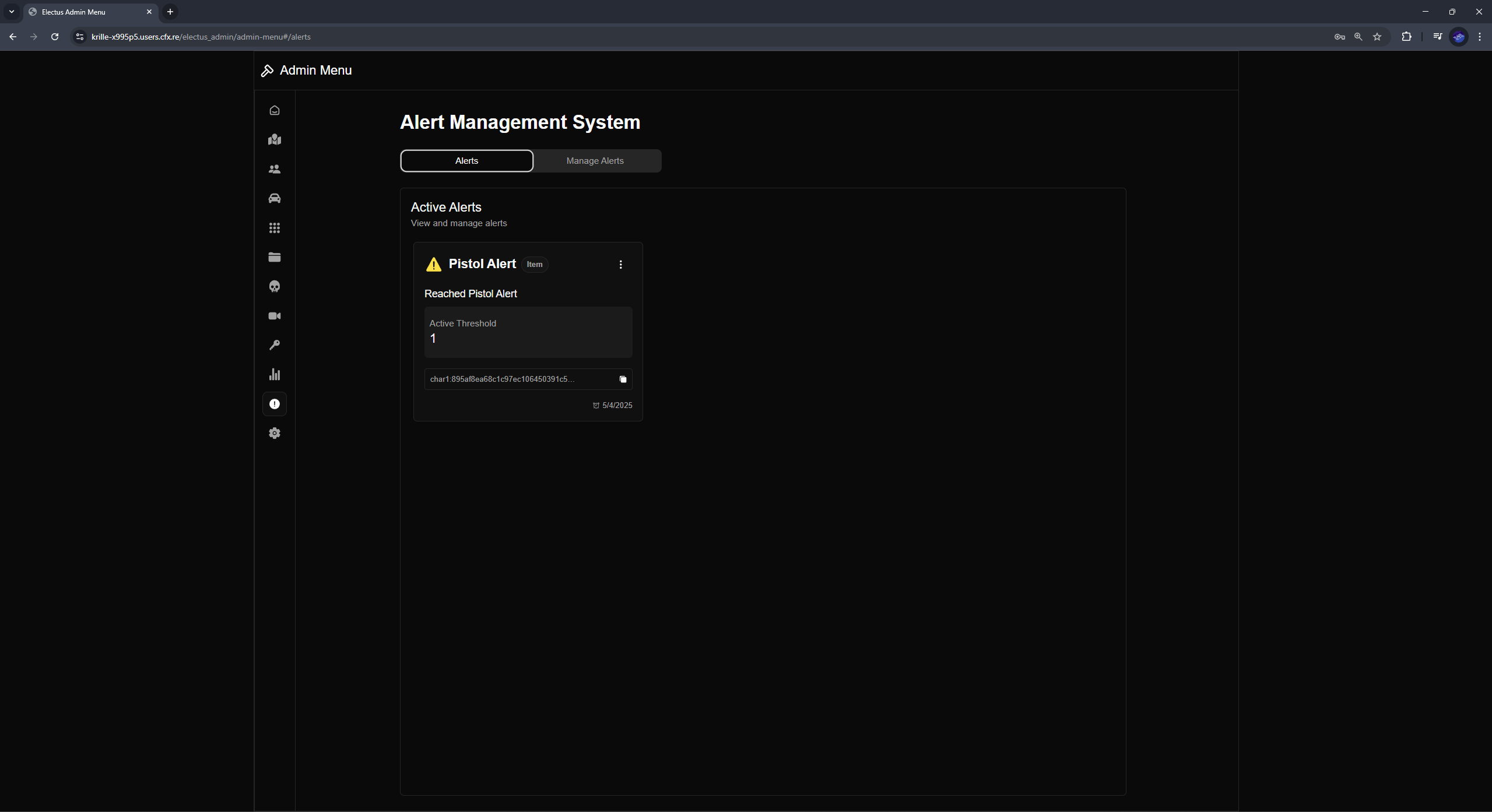The image size is (1492, 812).
Task: Open the Pistol Alert options menu
Action: (620, 265)
